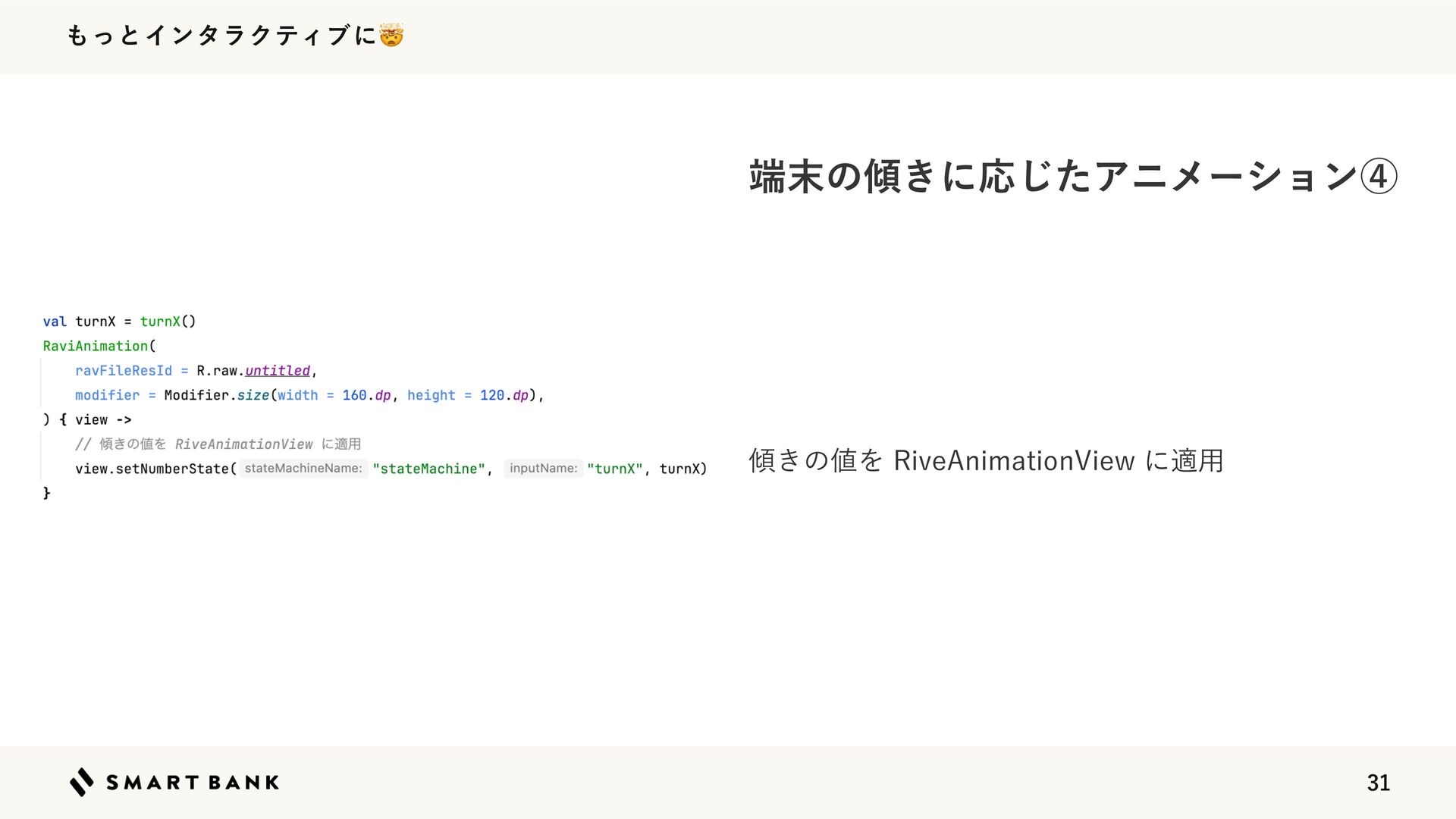Click the page number 31
Image resolution: width=1456 pixels, height=819 pixels.
tap(1378, 783)
